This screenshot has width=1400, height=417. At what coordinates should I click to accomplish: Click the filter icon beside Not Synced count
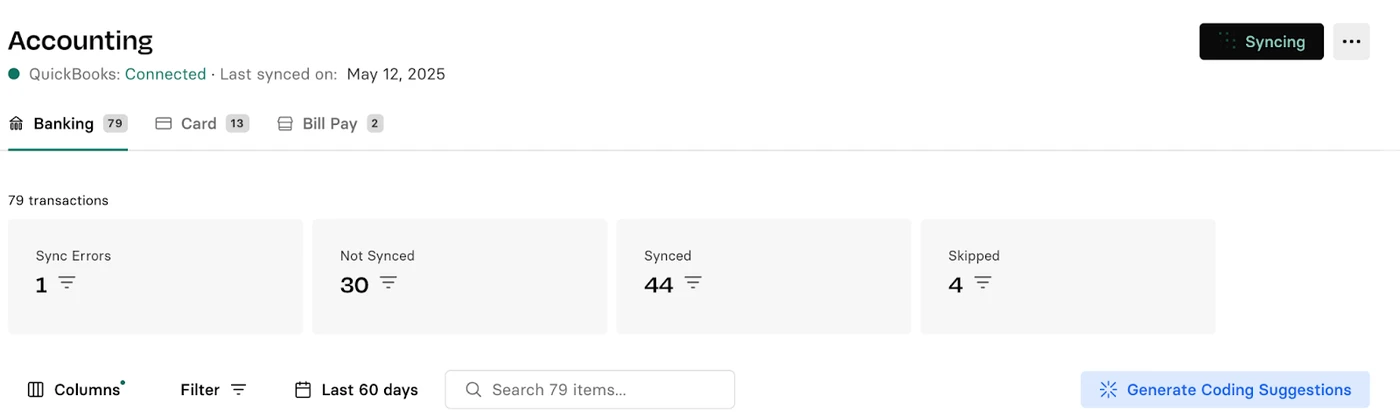(x=388, y=283)
